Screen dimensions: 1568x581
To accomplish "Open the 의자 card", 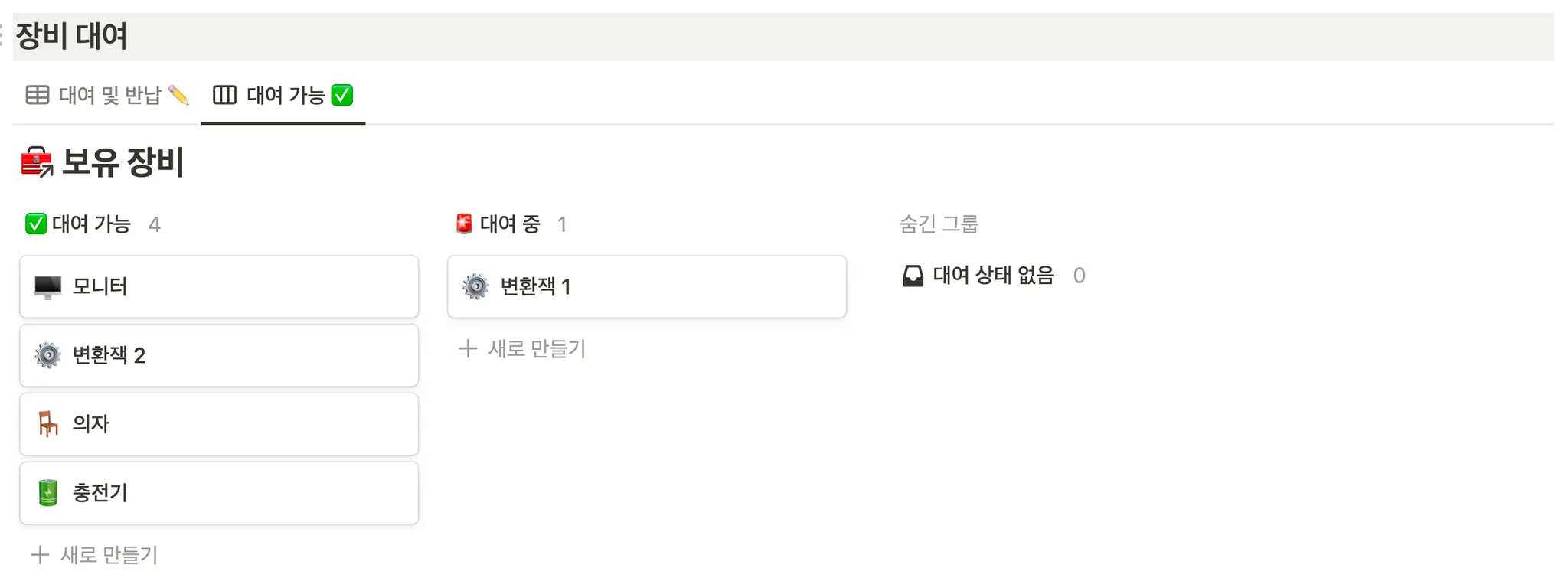I will (219, 424).
